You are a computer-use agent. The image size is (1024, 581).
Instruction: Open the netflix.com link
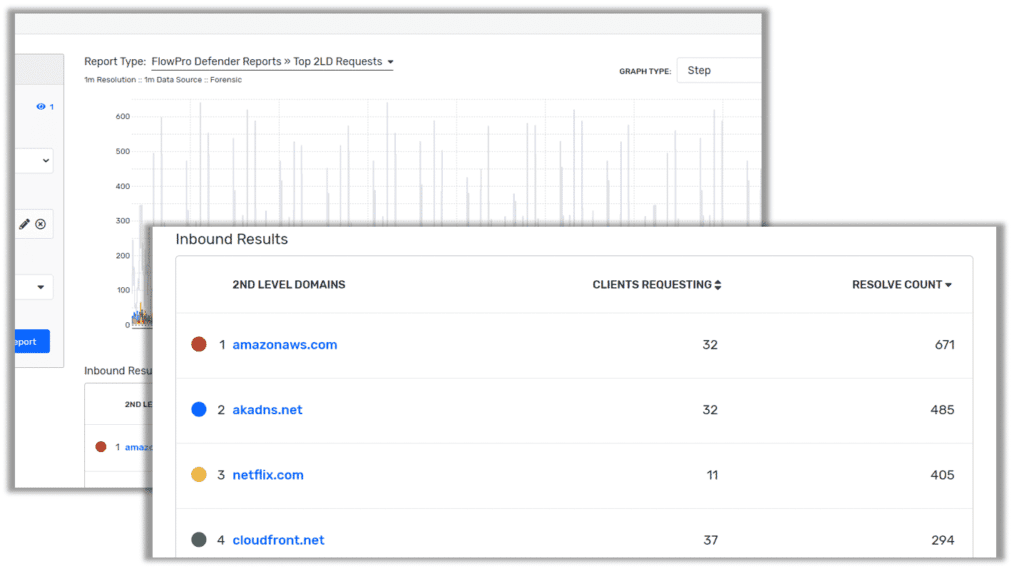(x=268, y=475)
